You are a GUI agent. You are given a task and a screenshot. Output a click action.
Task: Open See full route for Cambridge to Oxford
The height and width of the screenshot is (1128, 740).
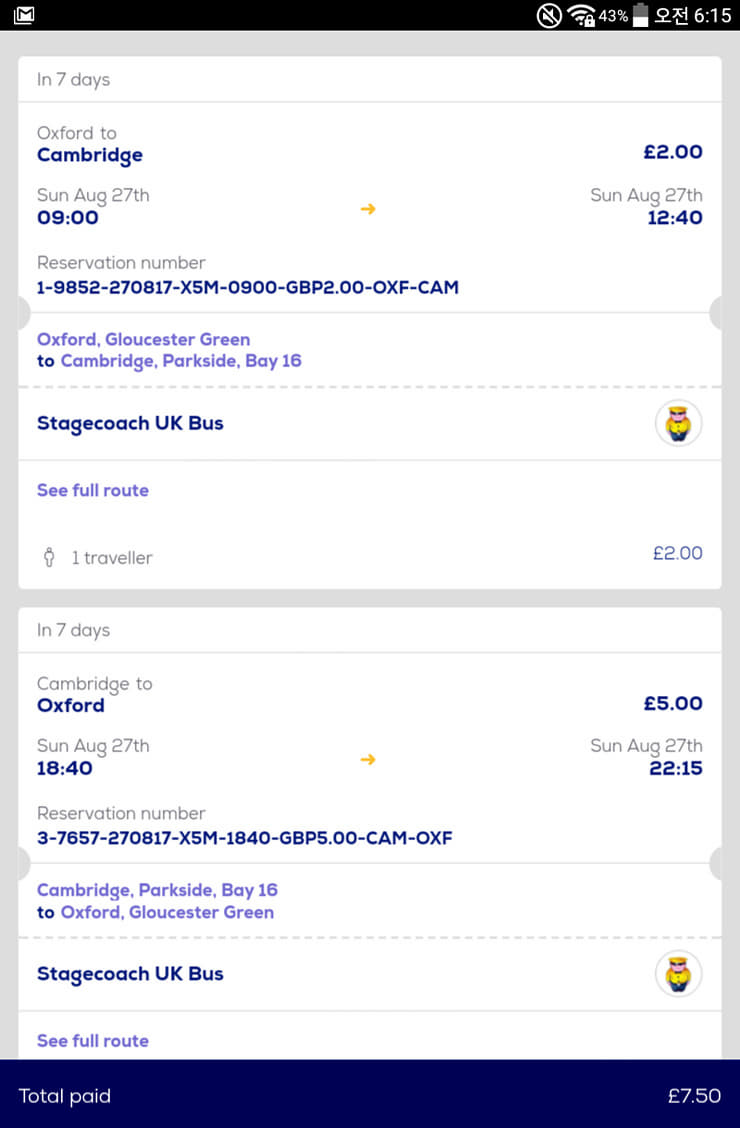93,1041
